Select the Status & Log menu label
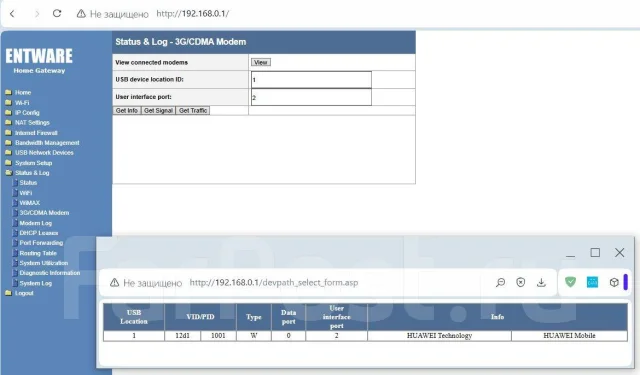 tap(32, 173)
